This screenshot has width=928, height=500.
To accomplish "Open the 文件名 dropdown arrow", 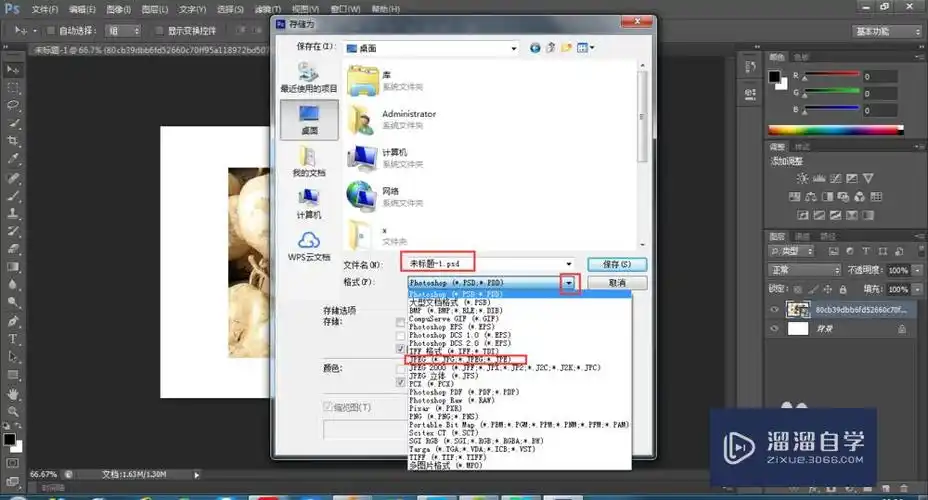I will (x=568, y=264).
